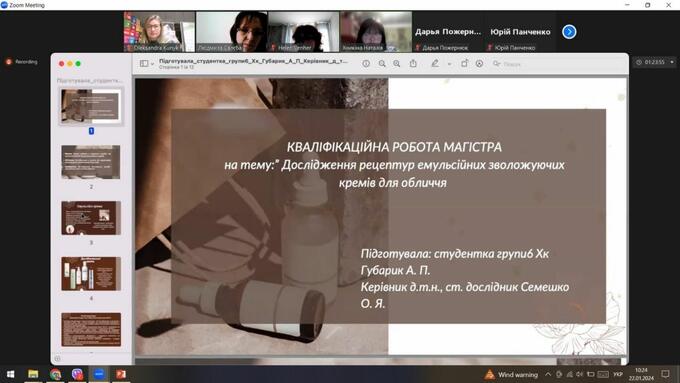
Task: Minimize the Zoom Meeting window
Action: click(x=628, y=5)
